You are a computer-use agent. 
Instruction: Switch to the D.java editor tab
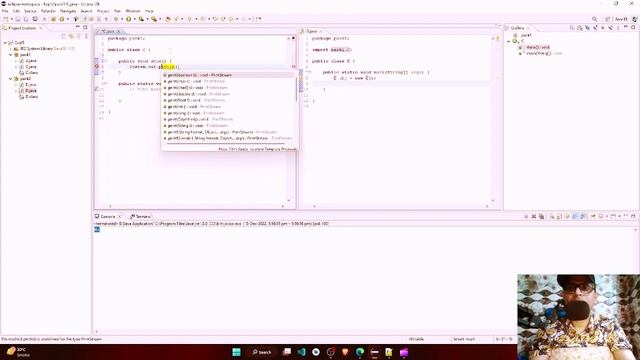click(x=311, y=31)
